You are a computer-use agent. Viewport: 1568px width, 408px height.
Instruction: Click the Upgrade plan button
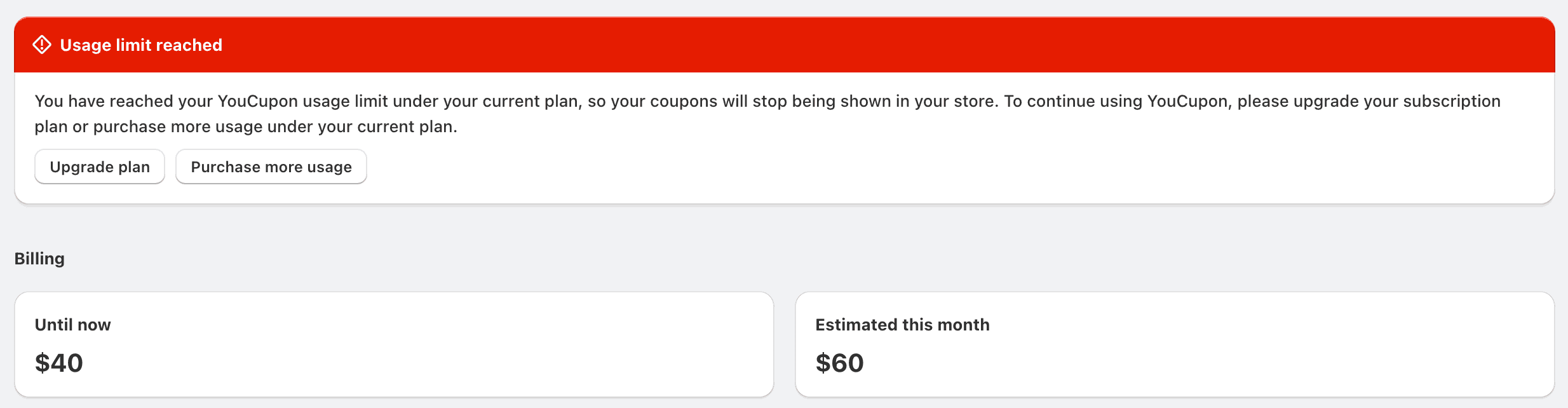100,167
